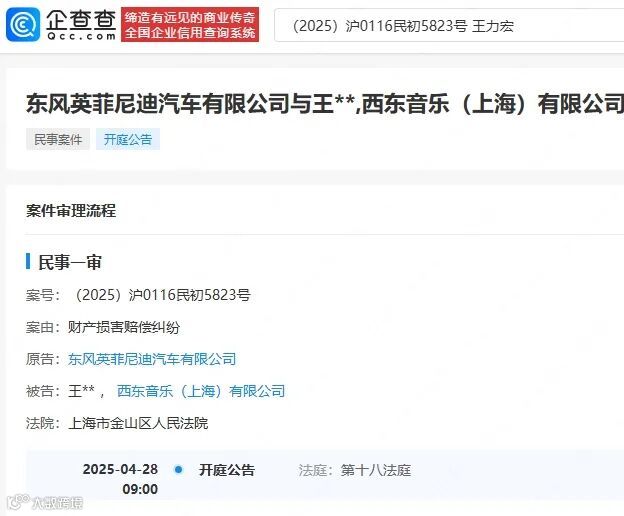624x516 pixels.
Task: Click the blue timeline dot for 开庭公告
Action: point(179,470)
